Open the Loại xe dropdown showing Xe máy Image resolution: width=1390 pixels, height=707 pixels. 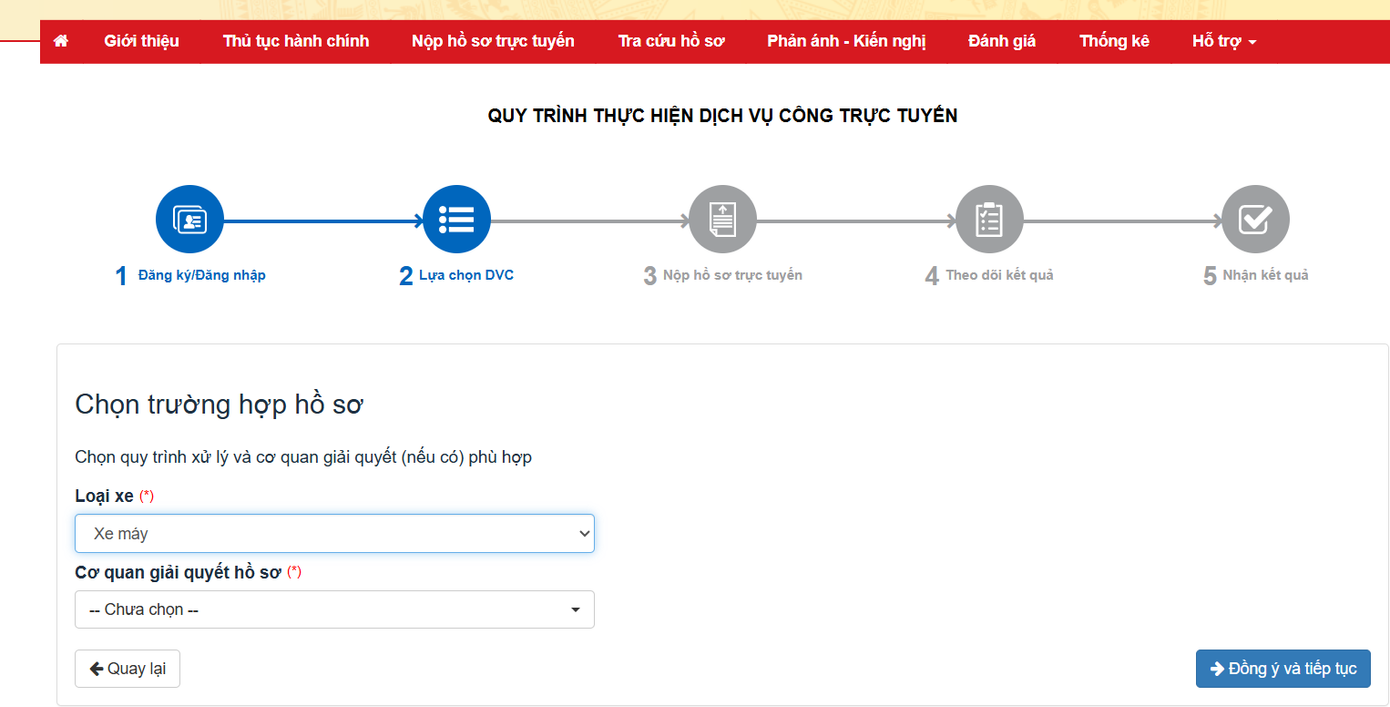[334, 533]
